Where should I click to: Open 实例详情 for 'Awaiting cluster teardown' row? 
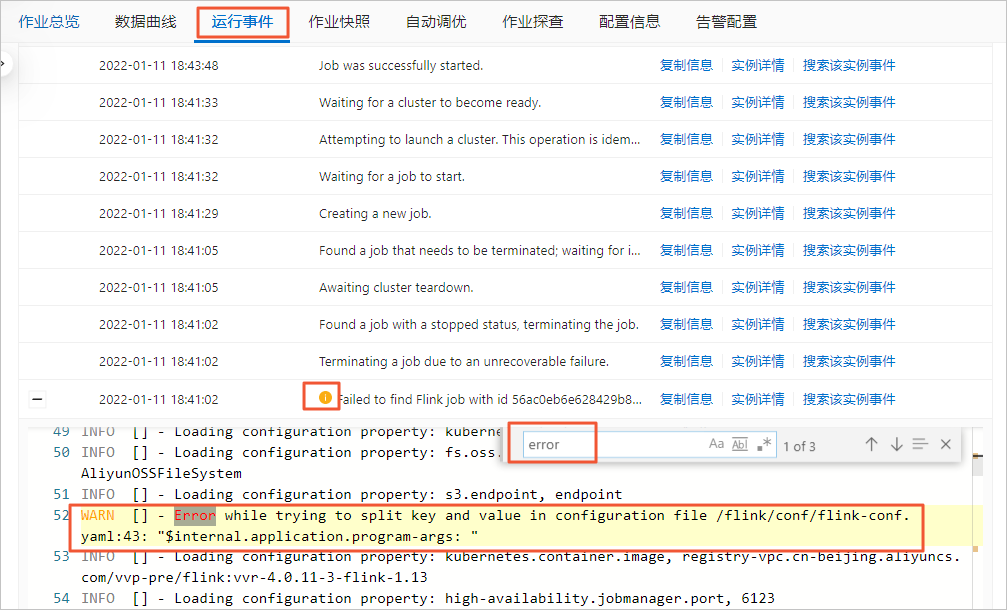coord(758,288)
